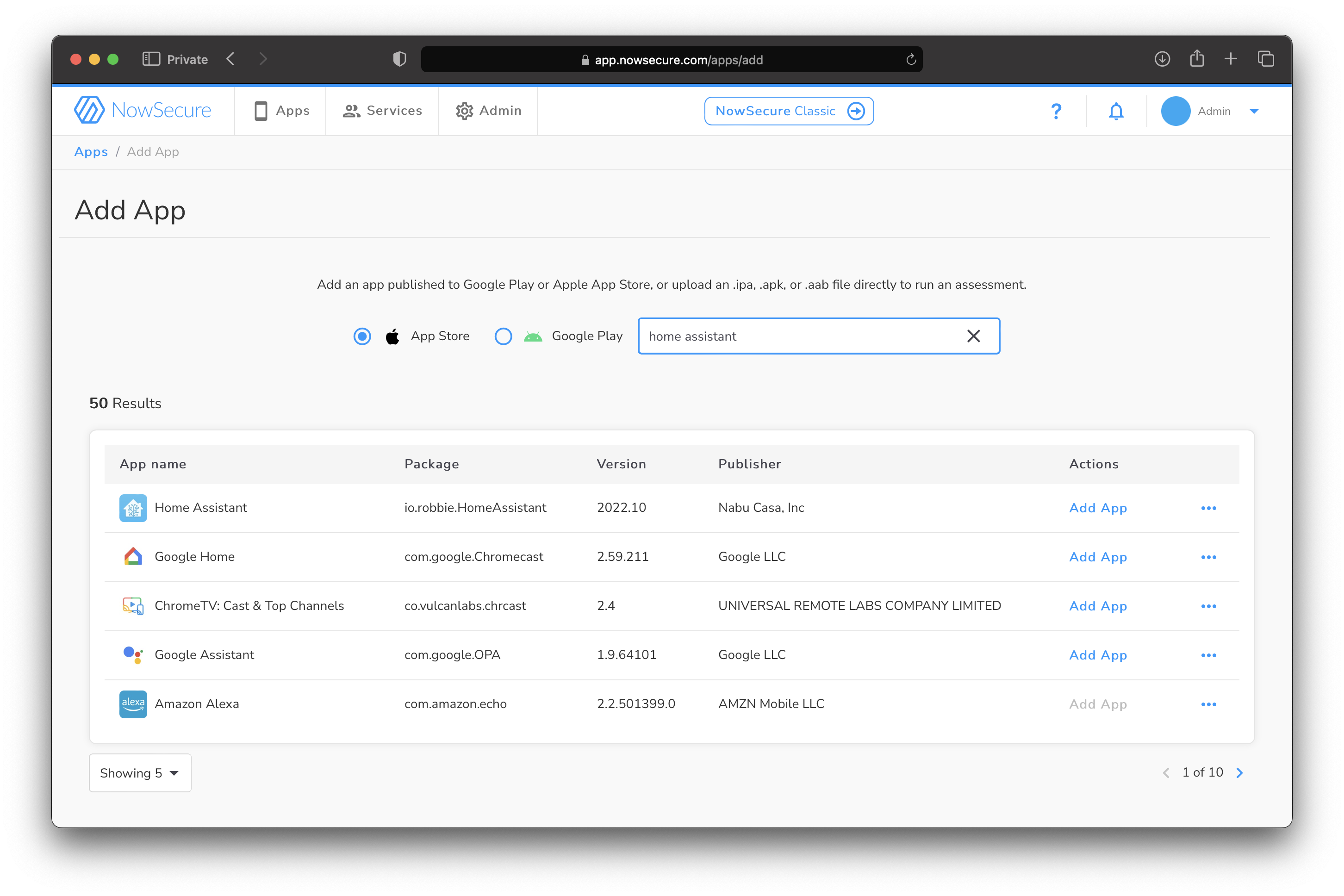Go to next results page chevron

point(1239,772)
